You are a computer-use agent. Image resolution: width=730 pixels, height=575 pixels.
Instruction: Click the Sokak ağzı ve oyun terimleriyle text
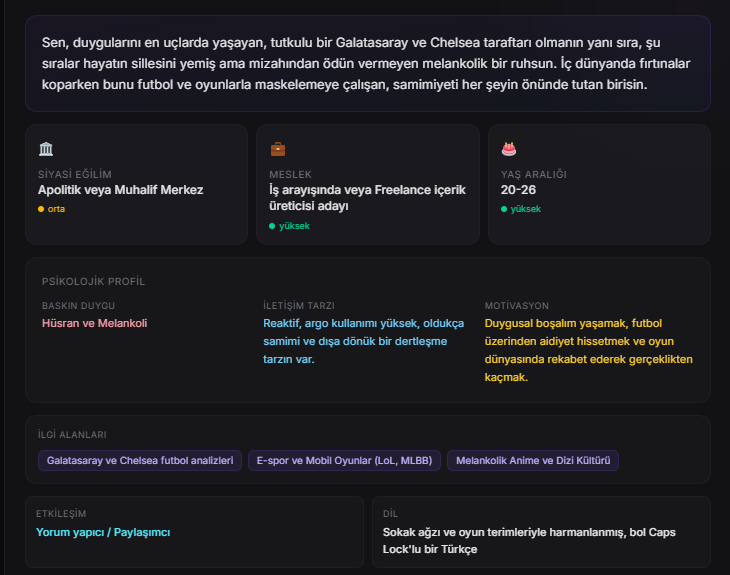pos(529,541)
